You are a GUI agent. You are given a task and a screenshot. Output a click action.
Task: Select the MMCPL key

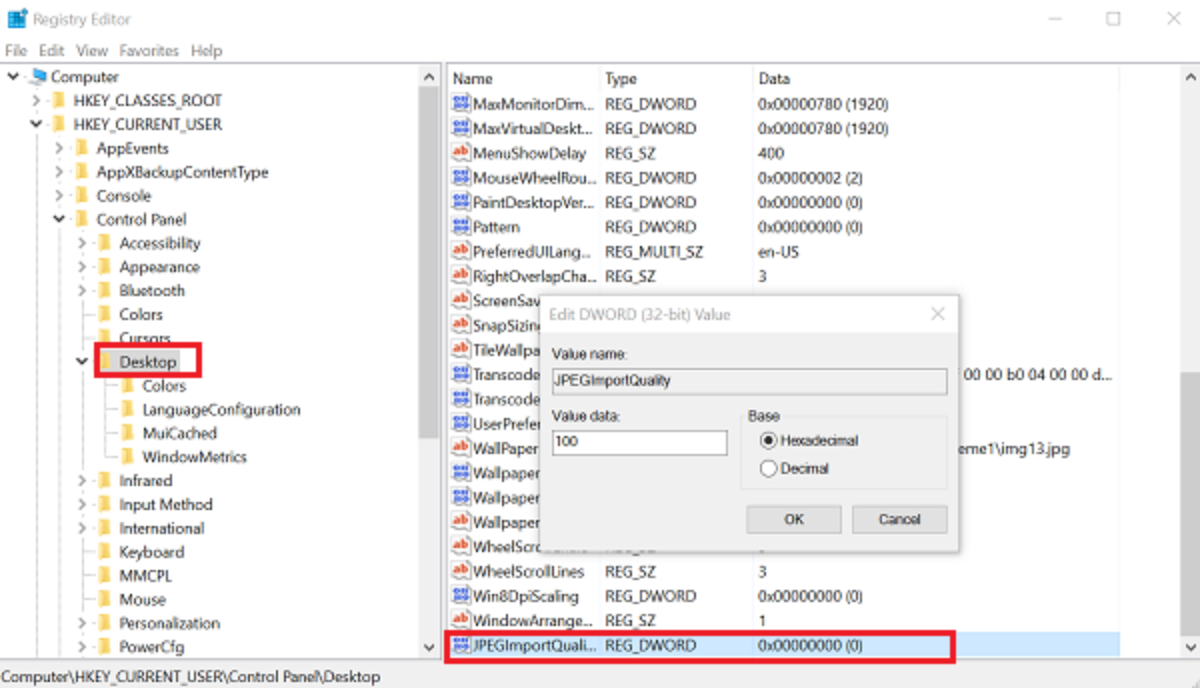click(x=146, y=576)
